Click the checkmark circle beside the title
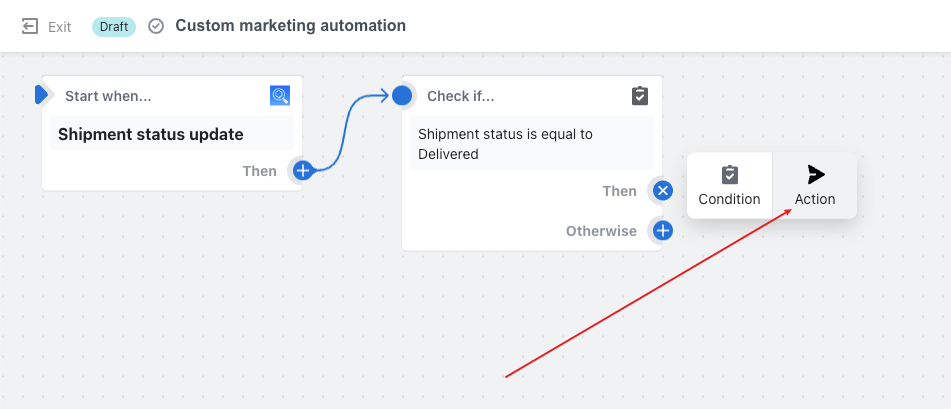This screenshot has height=409, width=951. point(156,27)
